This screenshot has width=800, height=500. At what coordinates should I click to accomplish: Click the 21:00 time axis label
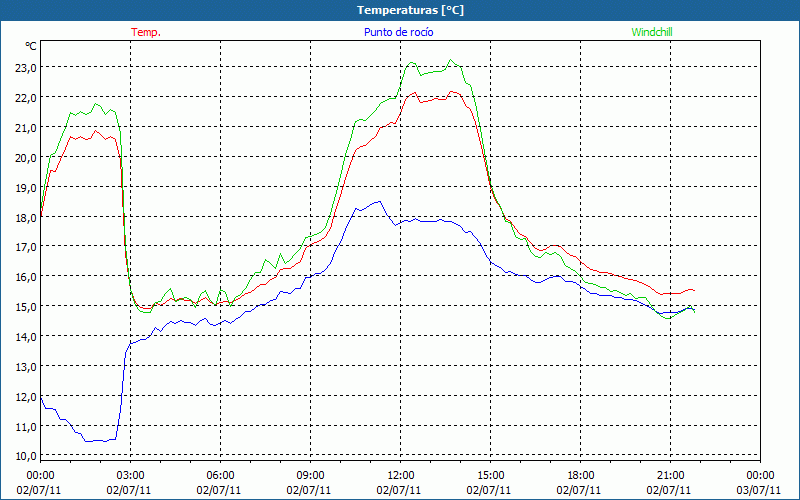point(670,476)
